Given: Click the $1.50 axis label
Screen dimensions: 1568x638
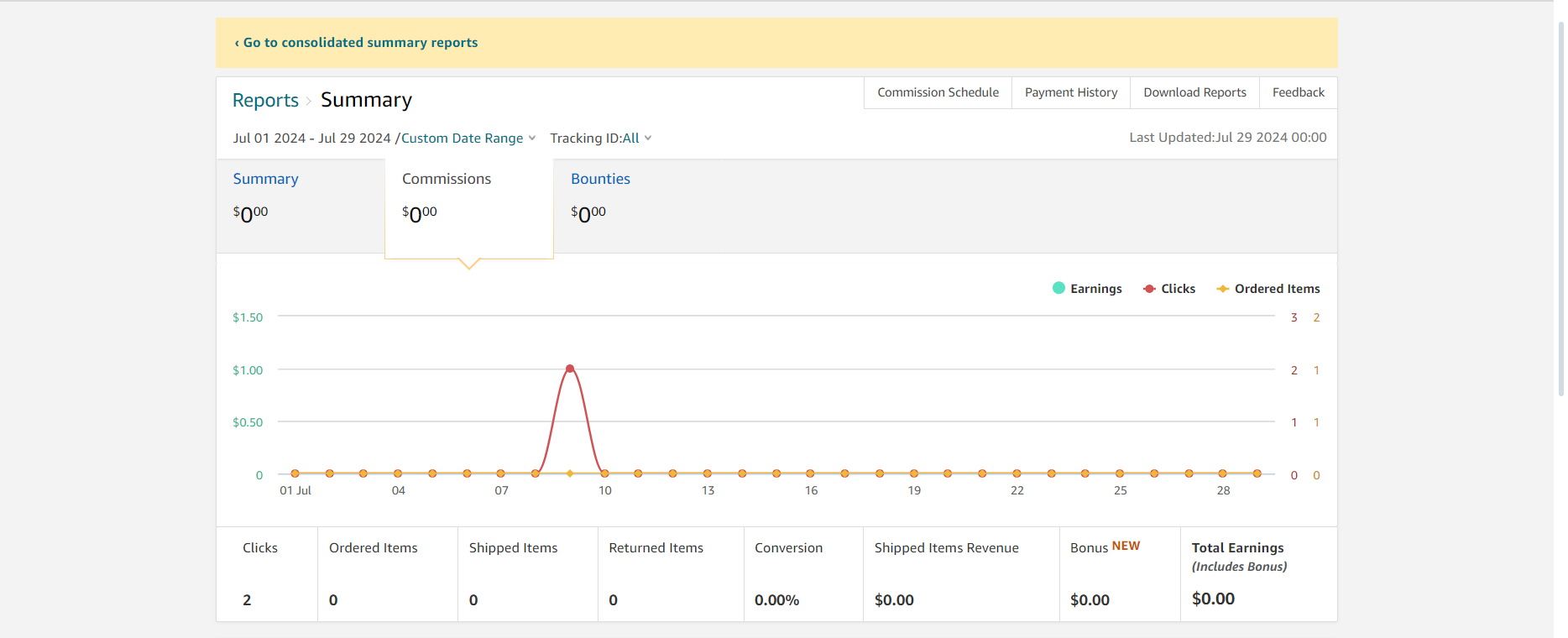Looking at the screenshot, I should (x=248, y=317).
